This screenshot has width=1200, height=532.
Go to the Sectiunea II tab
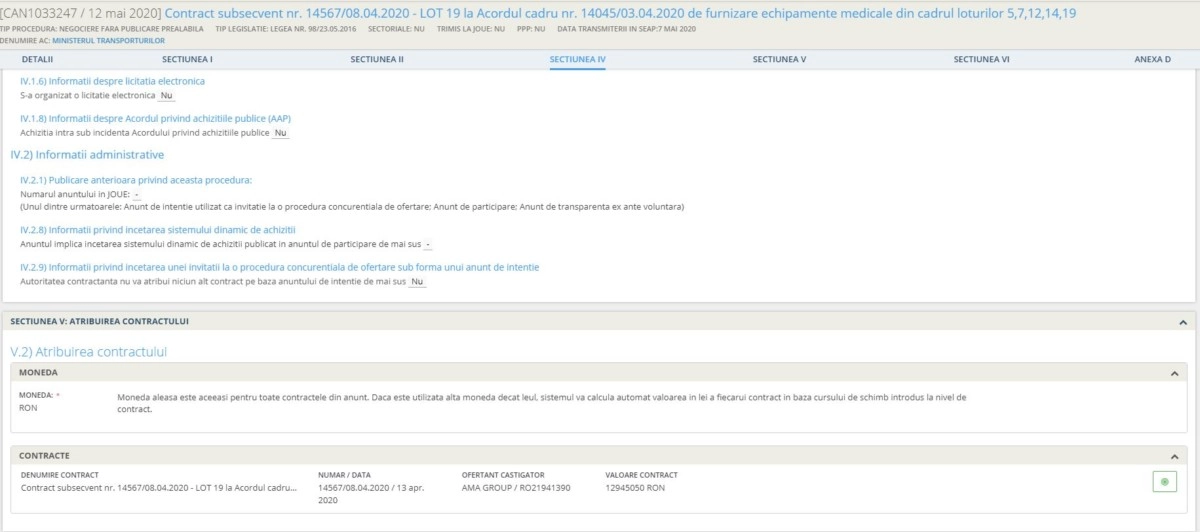(377, 60)
